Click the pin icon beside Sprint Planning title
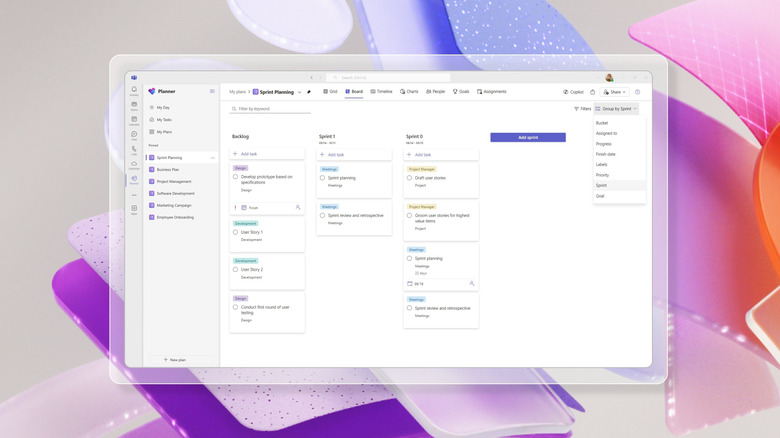 (x=309, y=92)
